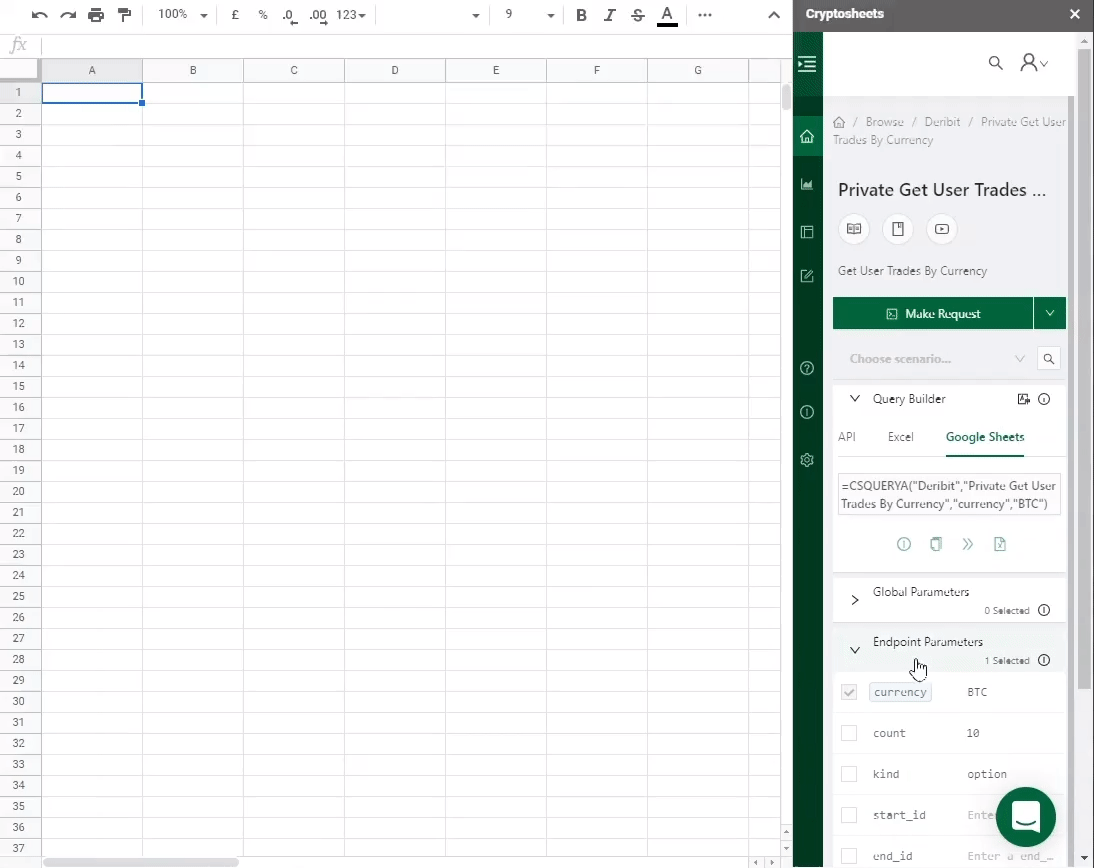
Task: Collapse the Endpoint Parameters section
Action: click(x=855, y=650)
